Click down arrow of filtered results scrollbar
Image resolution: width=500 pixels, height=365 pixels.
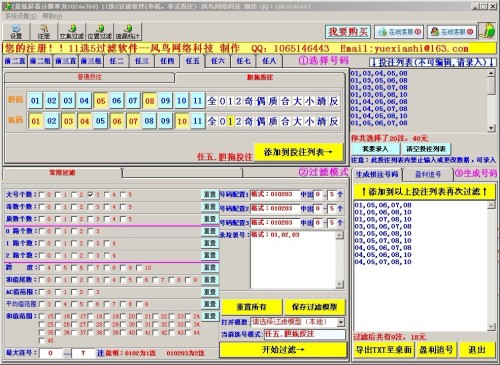pos(491,327)
